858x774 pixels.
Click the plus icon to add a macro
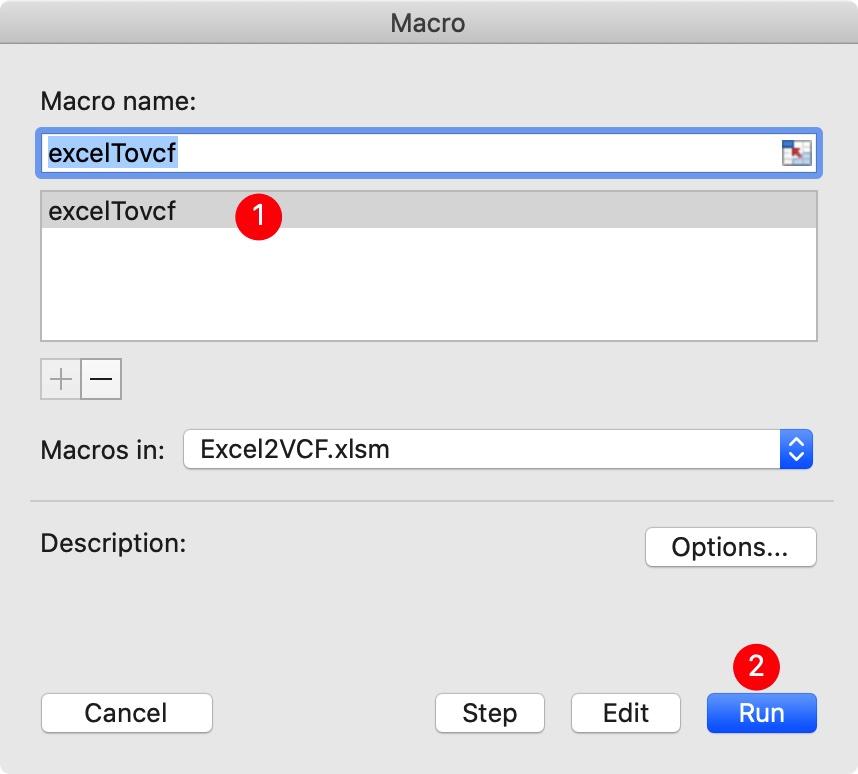[60, 379]
